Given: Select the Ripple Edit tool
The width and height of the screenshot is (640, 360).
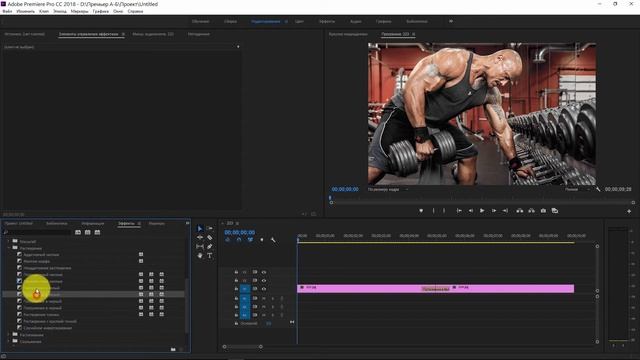Looking at the screenshot, I should pos(200,238).
